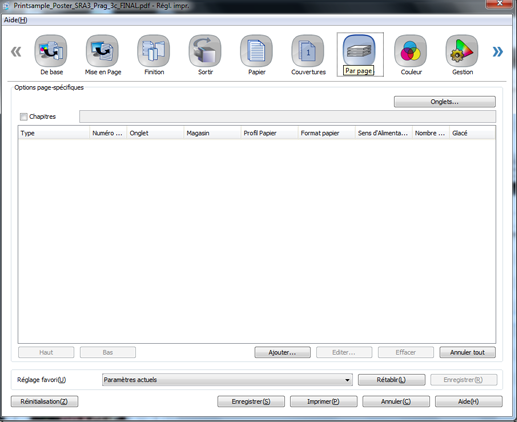517x422 pixels.
Task: Click the Glacé column header
Action: point(472,133)
